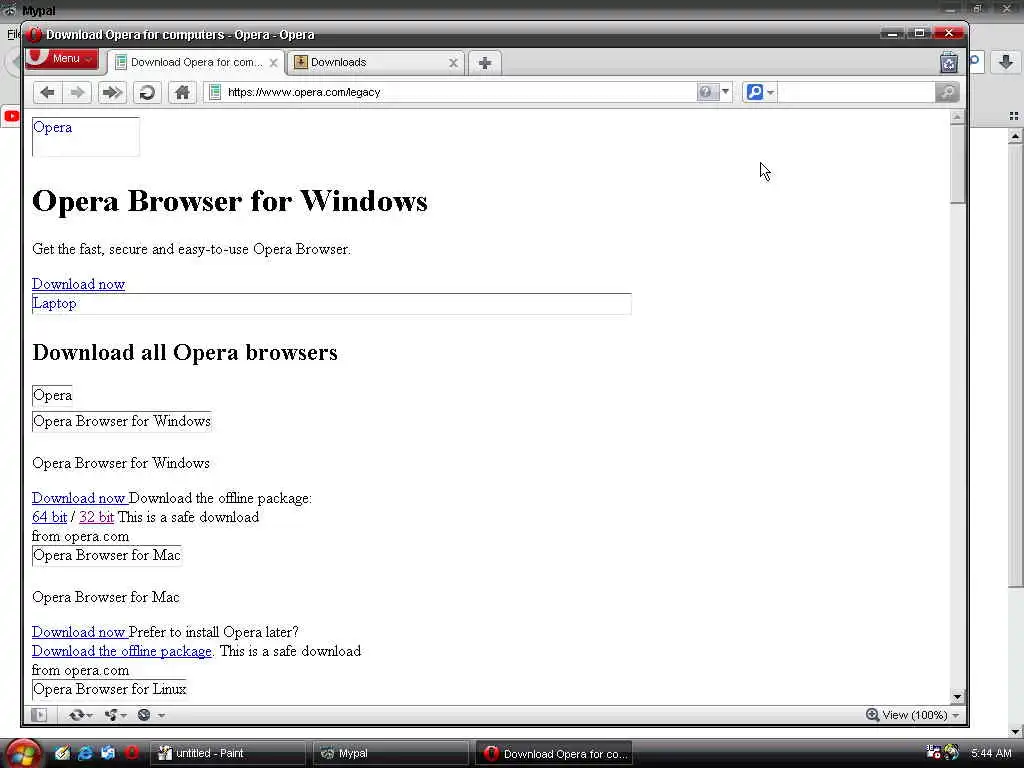
Task: Click the Download Opera taskbar button
Action: (x=554, y=754)
